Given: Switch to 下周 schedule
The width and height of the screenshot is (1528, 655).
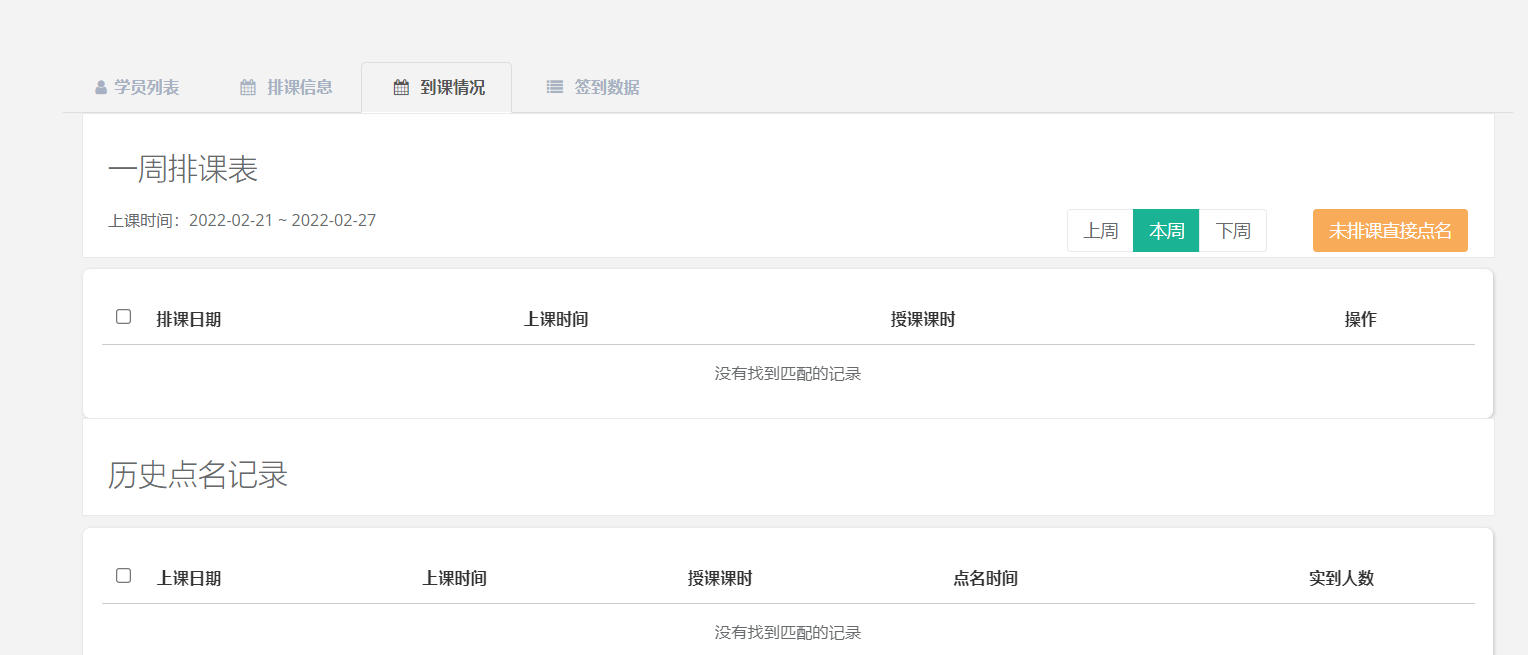Looking at the screenshot, I should point(1232,231).
